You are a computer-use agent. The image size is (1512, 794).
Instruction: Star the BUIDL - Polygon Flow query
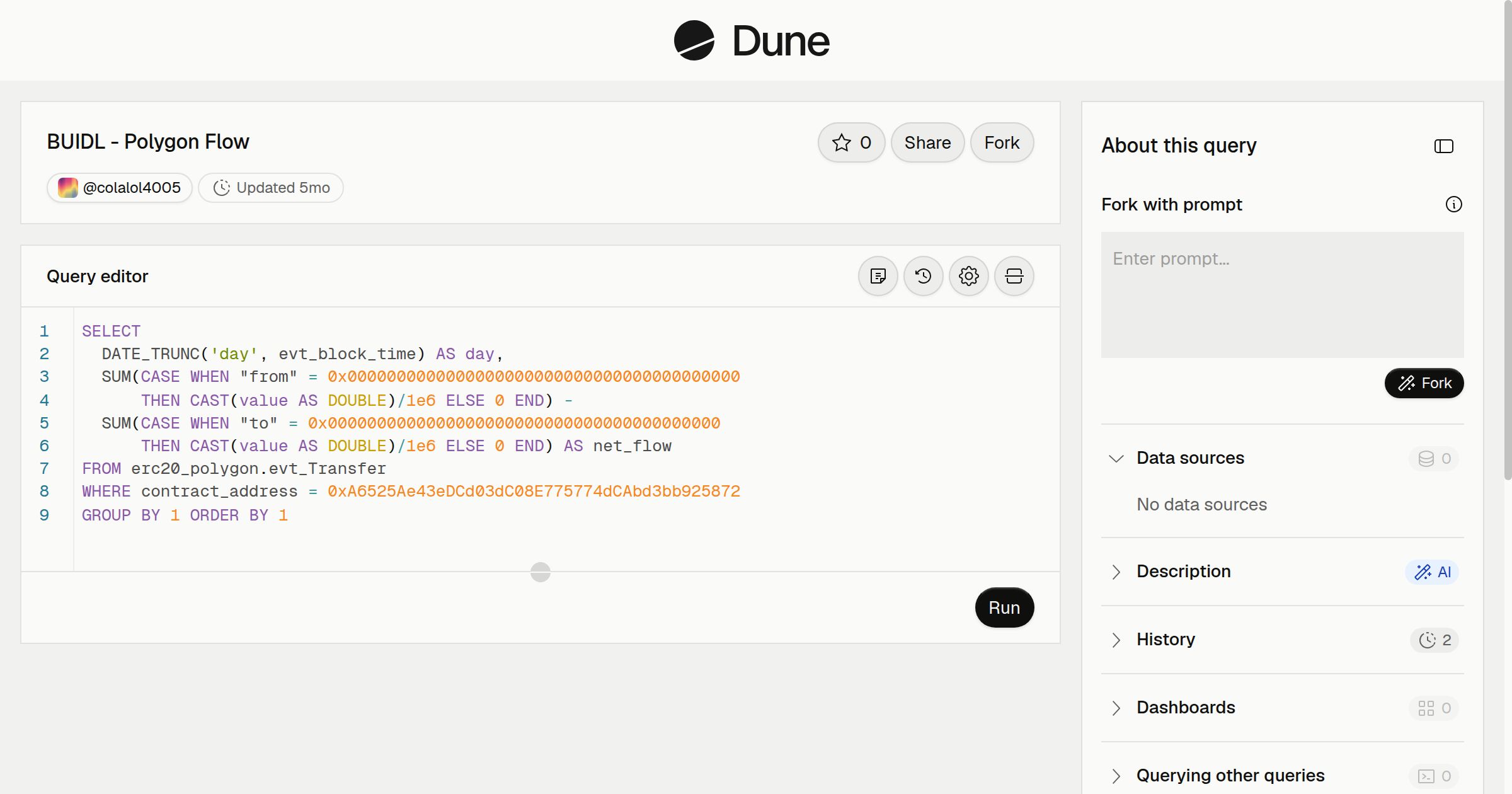[x=851, y=142]
